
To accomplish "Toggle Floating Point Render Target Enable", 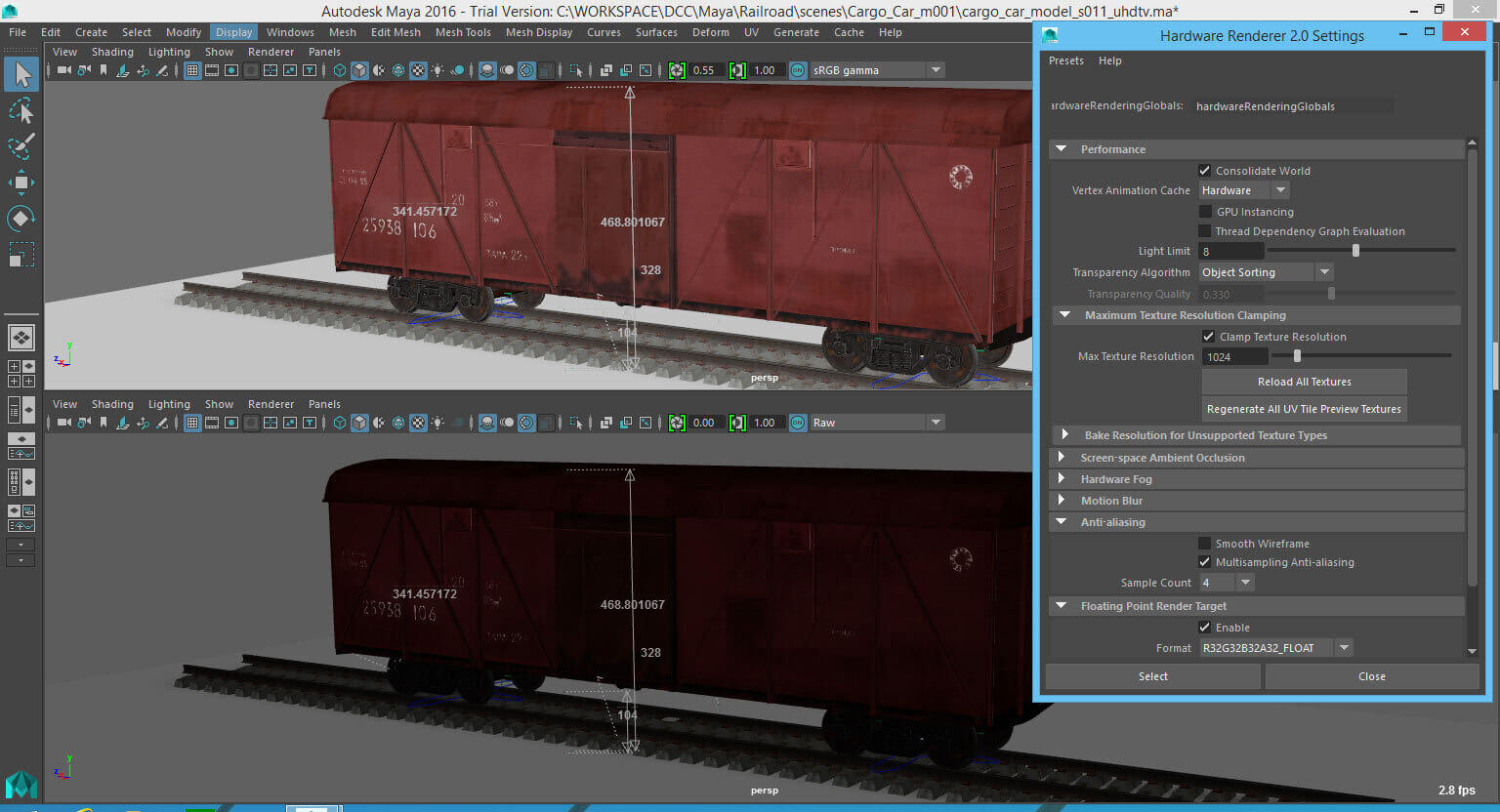I will tap(1204, 628).
